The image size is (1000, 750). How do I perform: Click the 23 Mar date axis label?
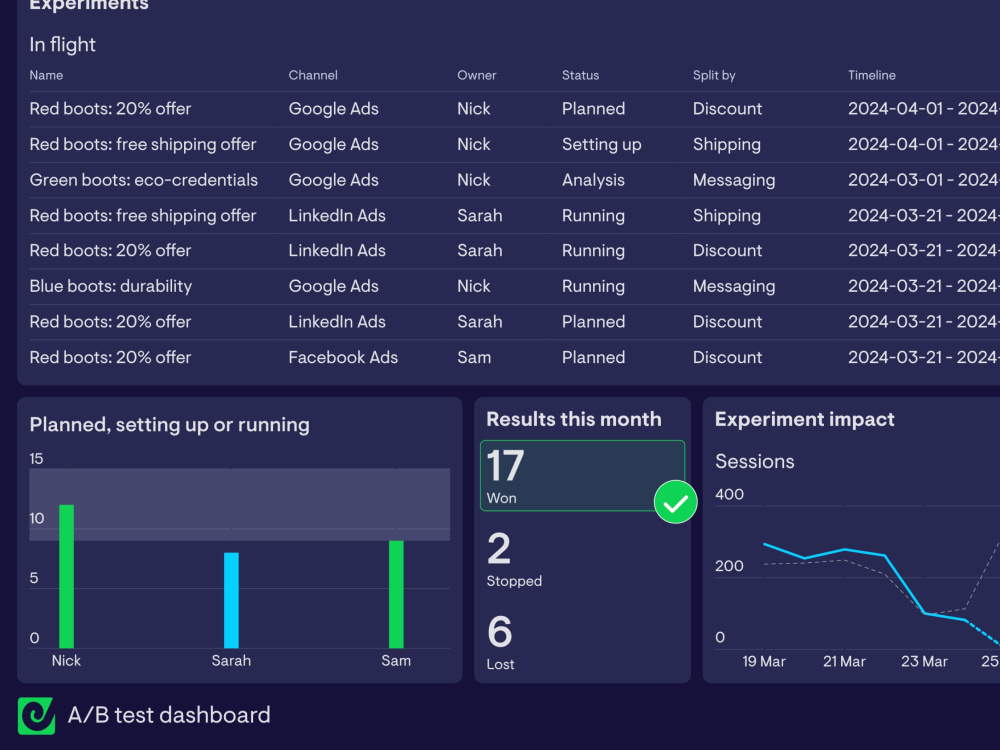[924, 661]
